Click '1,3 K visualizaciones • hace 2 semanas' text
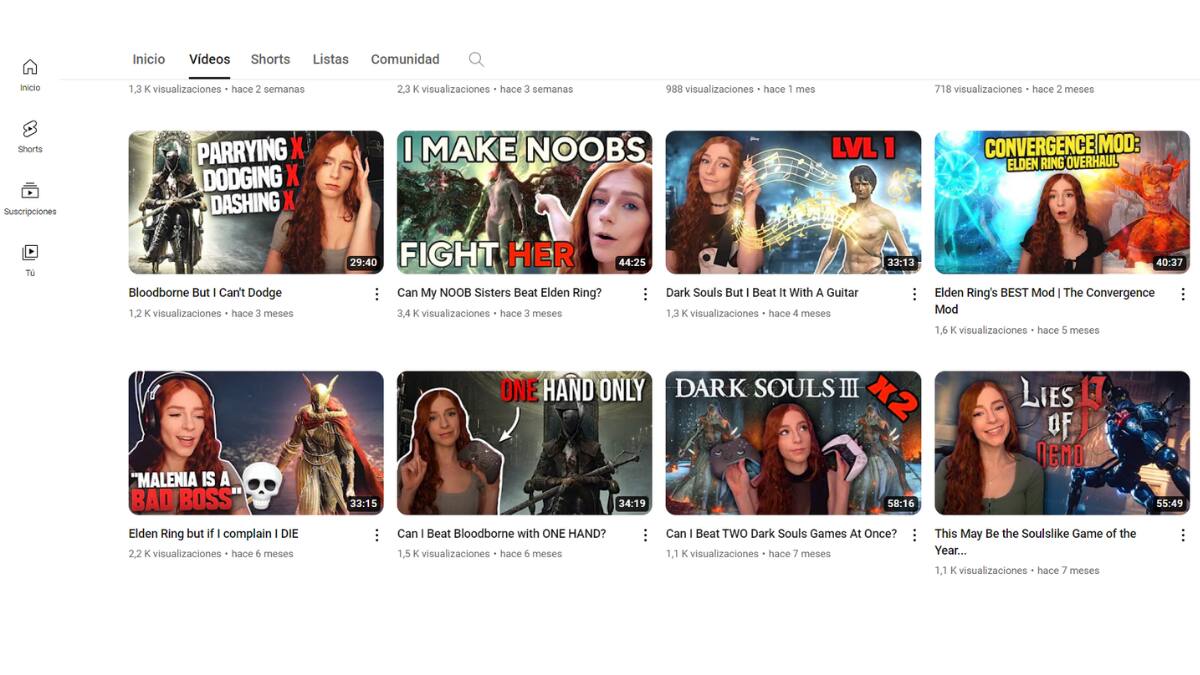Viewport: 1200px width, 675px height. [x=216, y=89]
